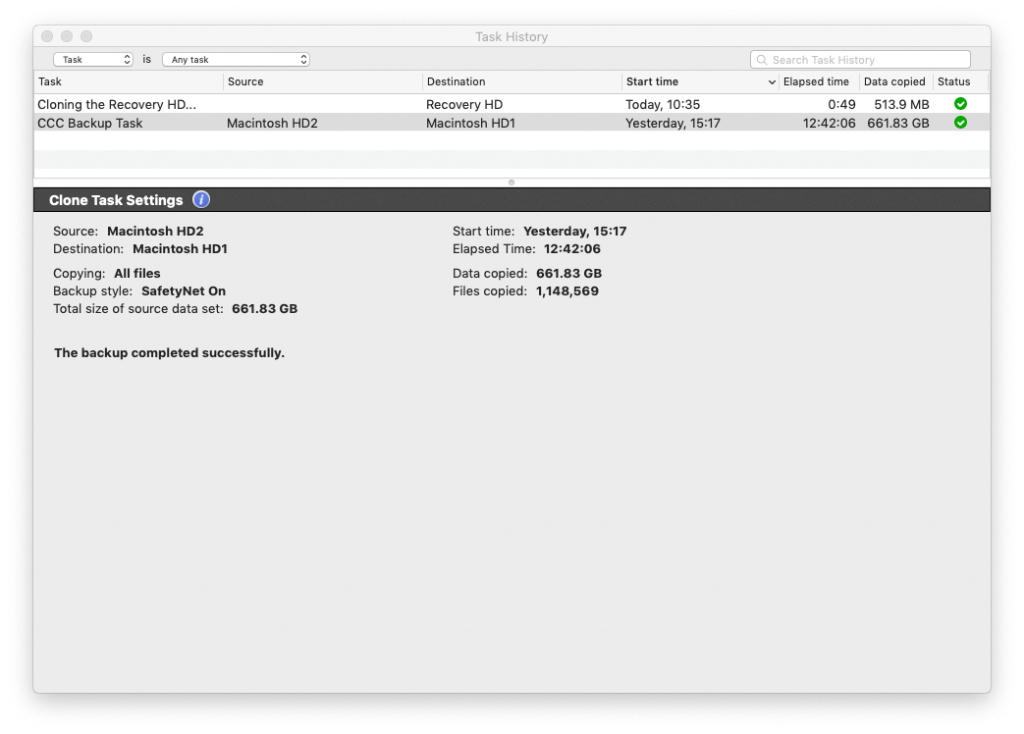This screenshot has height=734, width=1024.
Task: Click the Clone Task Settings info icon
Action: click(201, 200)
